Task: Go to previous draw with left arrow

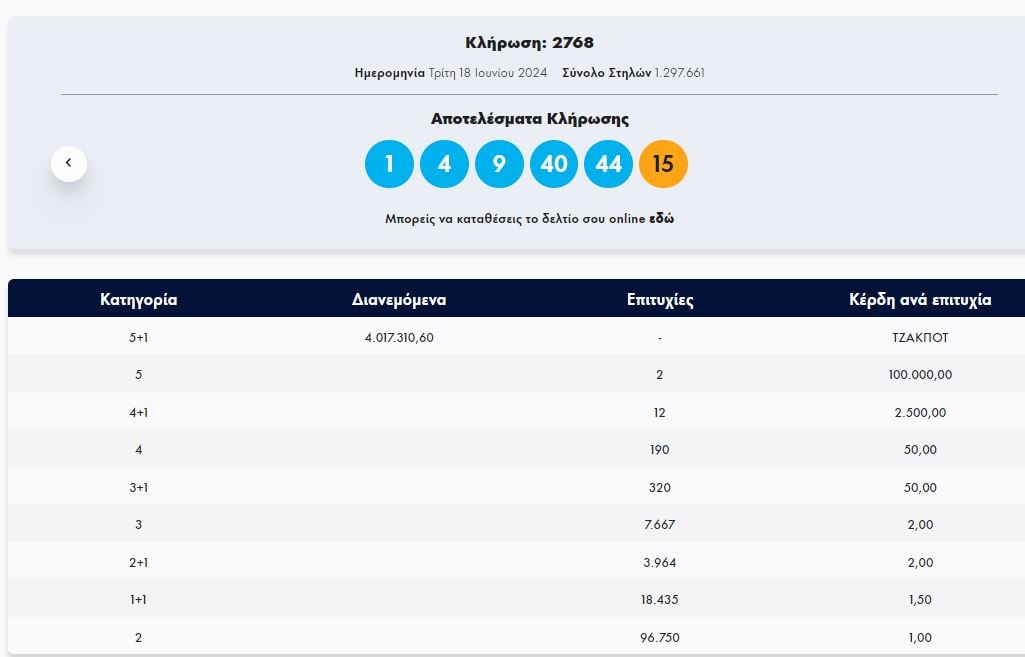Action: click(69, 163)
